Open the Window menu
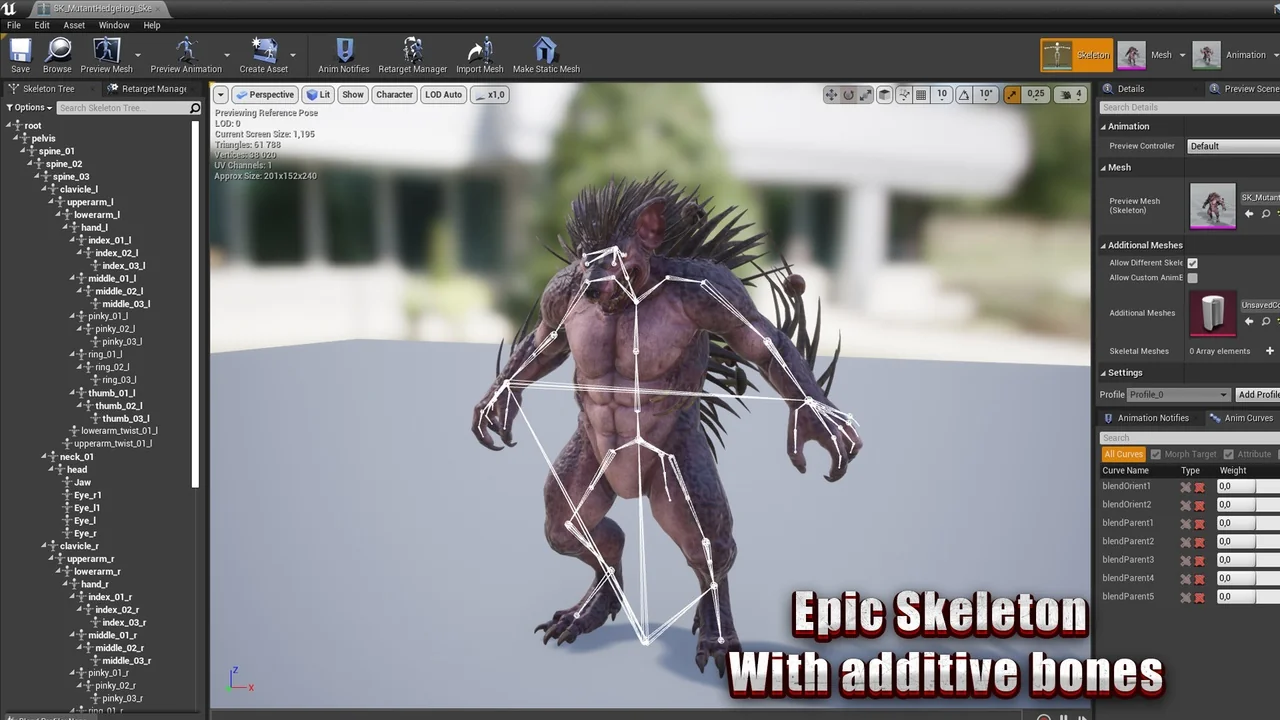This screenshot has width=1280, height=720. [113, 25]
